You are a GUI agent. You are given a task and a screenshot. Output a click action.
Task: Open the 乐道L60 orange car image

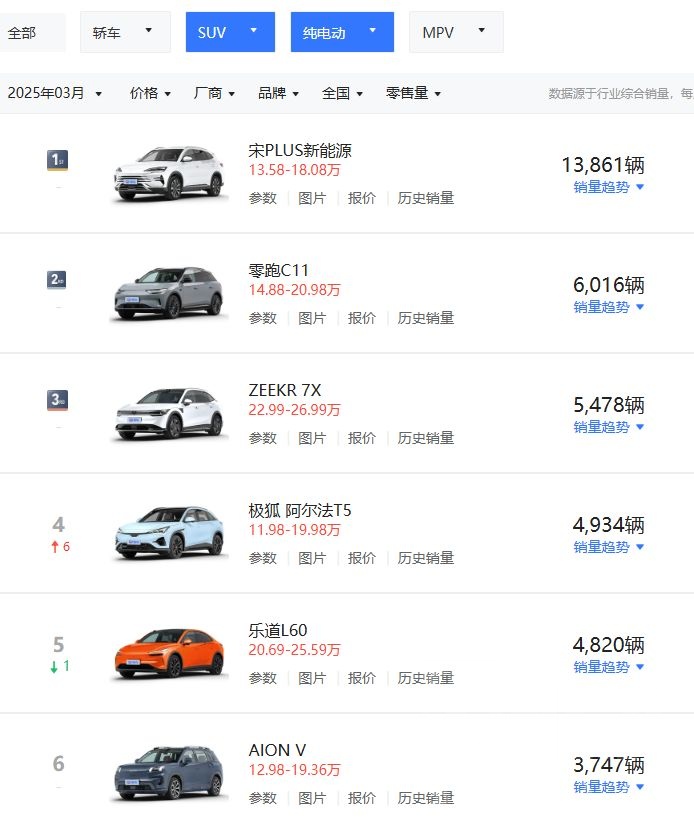tap(168, 652)
